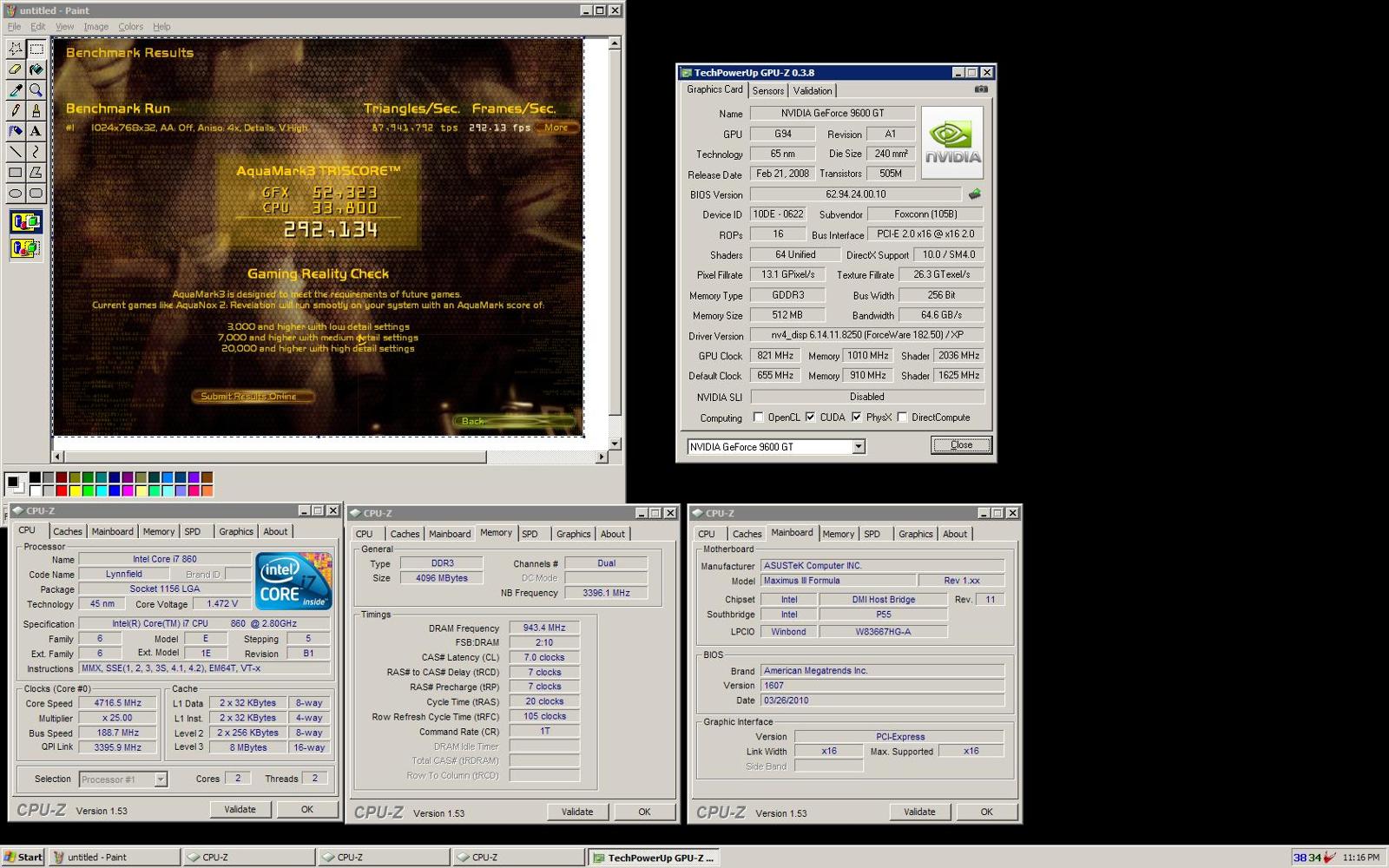Image resolution: width=1389 pixels, height=868 pixels.
Task: Open the File menu in Paint
Action: coord(14,27)
